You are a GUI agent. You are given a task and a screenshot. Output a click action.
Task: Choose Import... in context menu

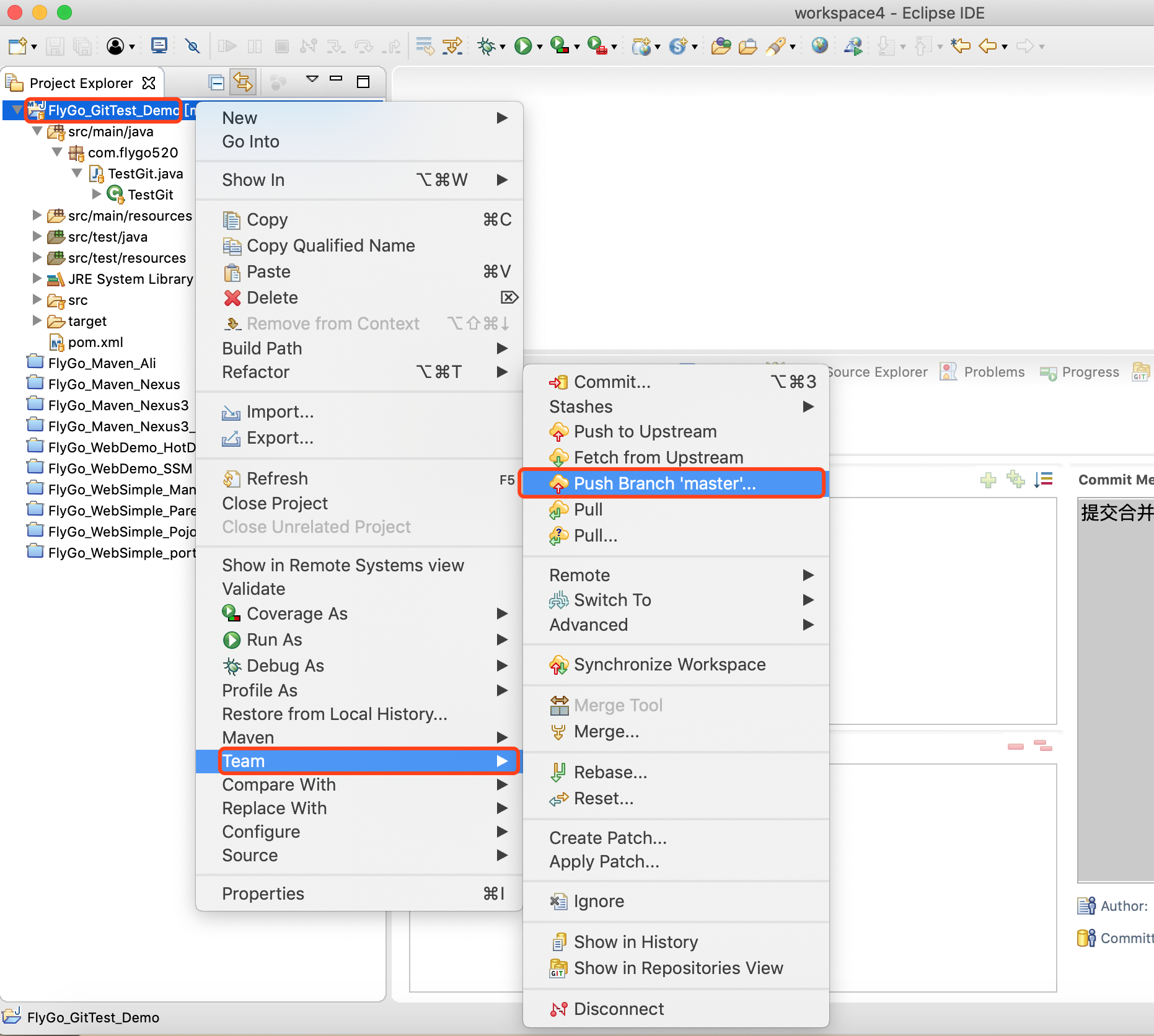tap(359, 411)
